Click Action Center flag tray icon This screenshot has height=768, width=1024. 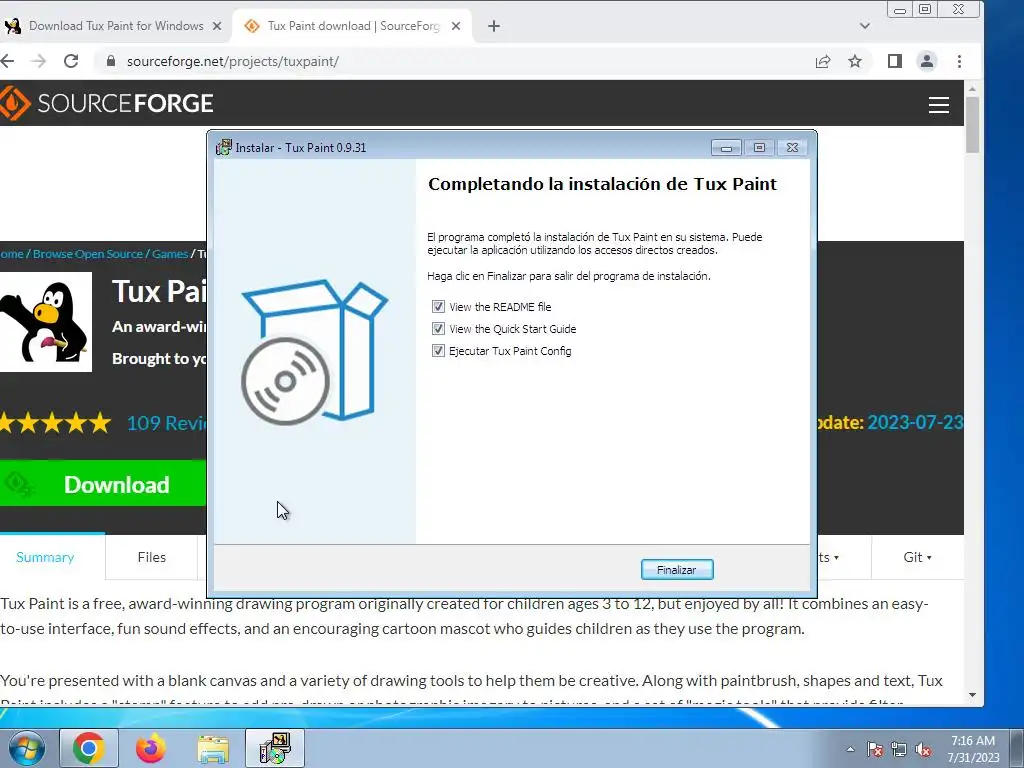pyautogui.click(x=874, y=749)
